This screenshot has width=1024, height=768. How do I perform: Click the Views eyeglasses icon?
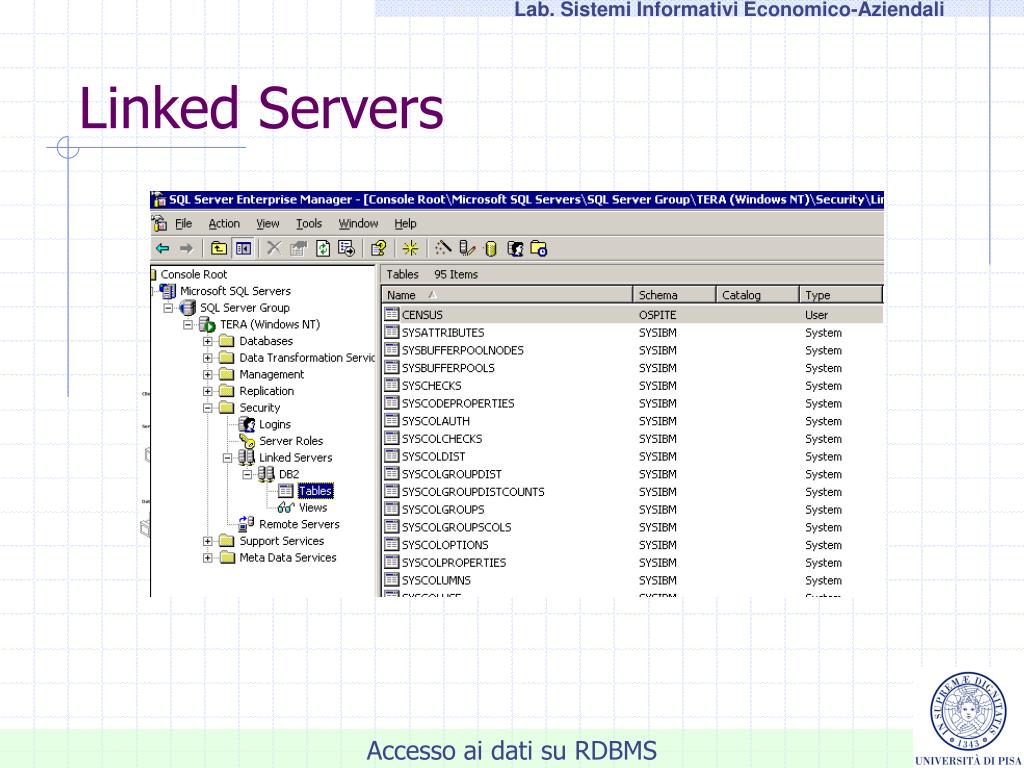coord(286,507)
